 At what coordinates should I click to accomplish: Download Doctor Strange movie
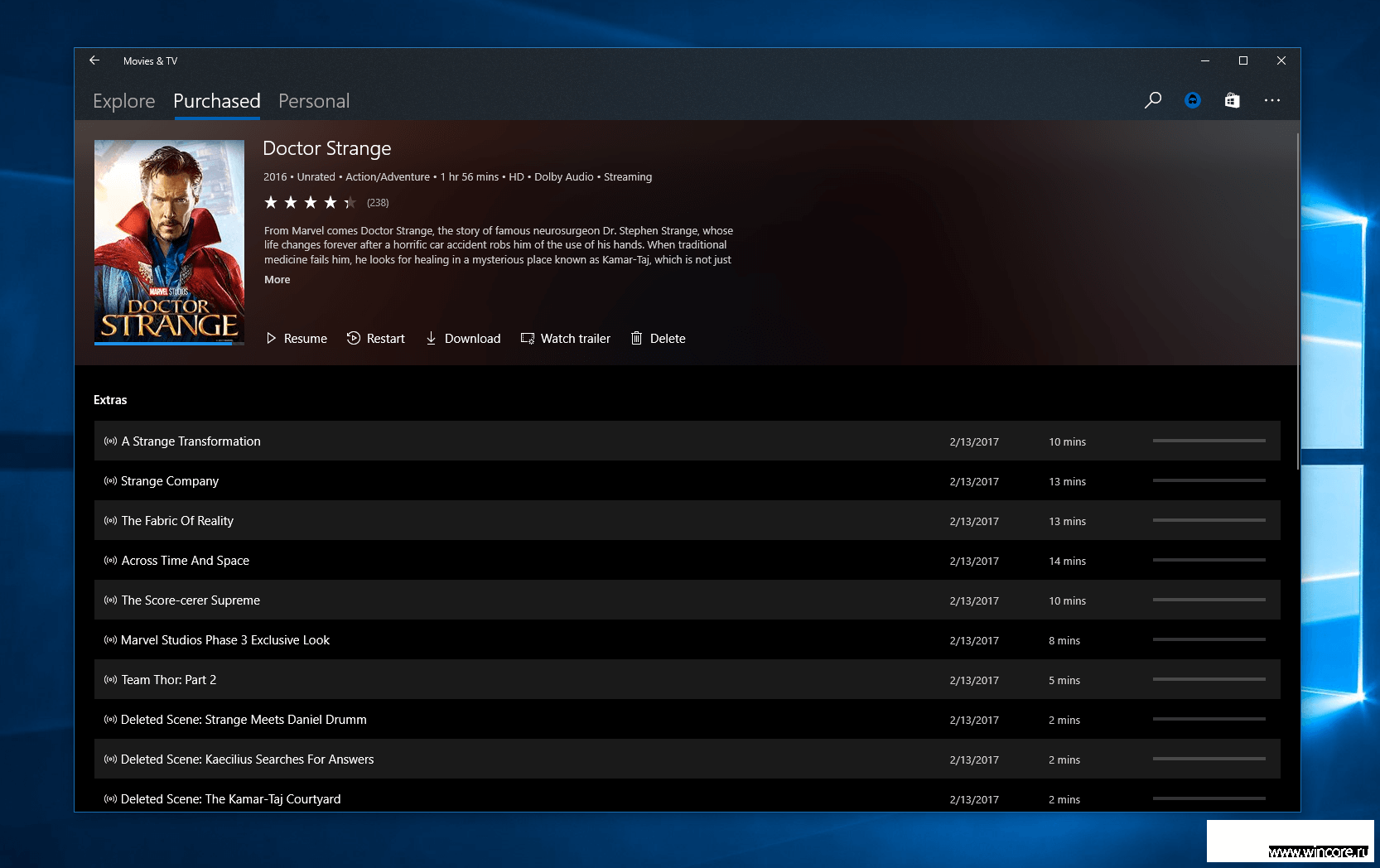(463, 339)
